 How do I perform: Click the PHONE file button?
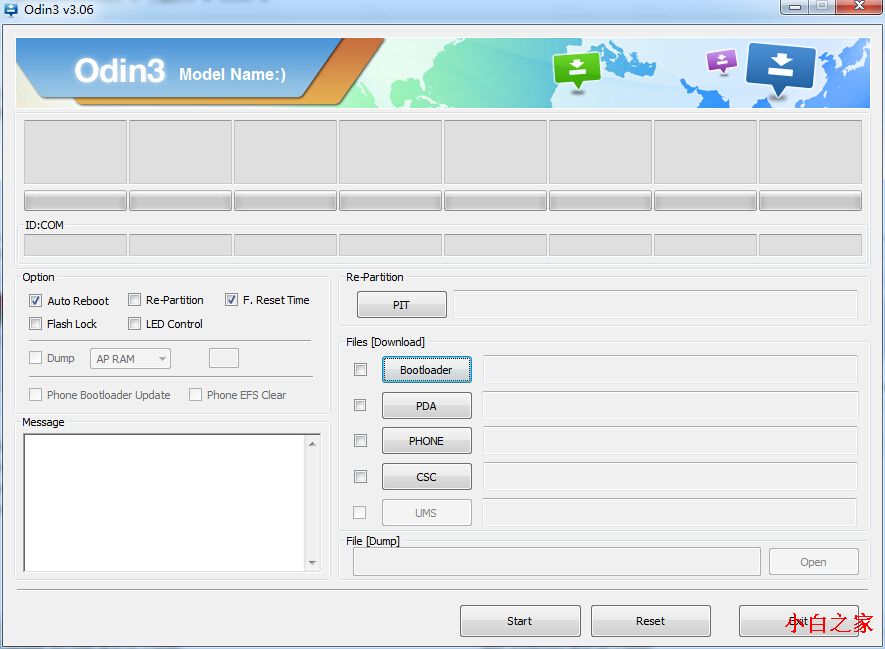tap(426, 441)
